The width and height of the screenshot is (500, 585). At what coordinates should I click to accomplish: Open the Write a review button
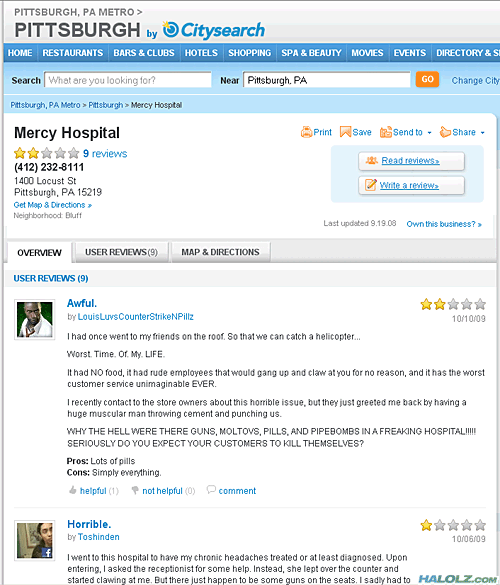(x=412, y=185)
